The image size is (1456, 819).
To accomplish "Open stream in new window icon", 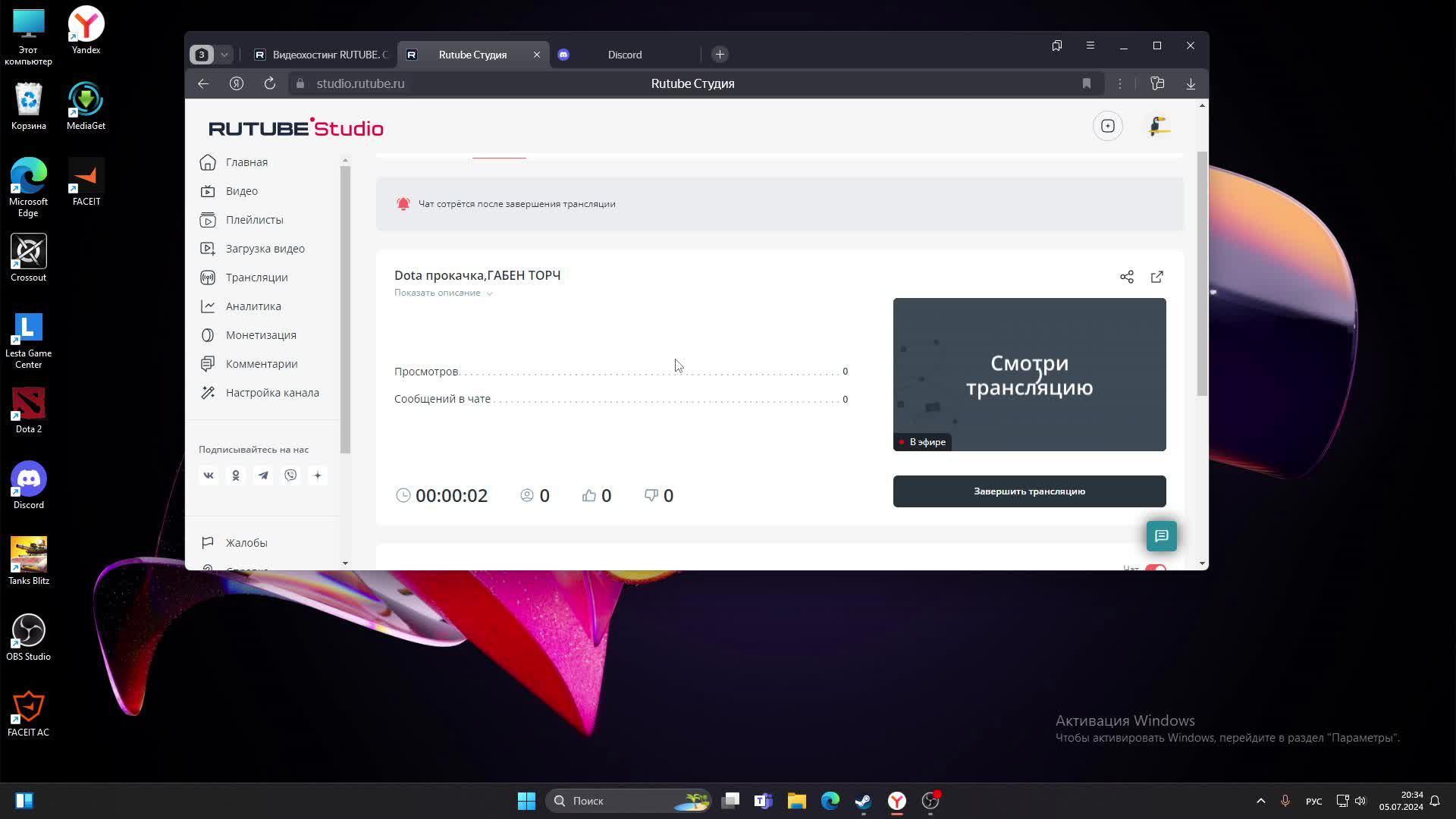I will tap(1157, 277).
